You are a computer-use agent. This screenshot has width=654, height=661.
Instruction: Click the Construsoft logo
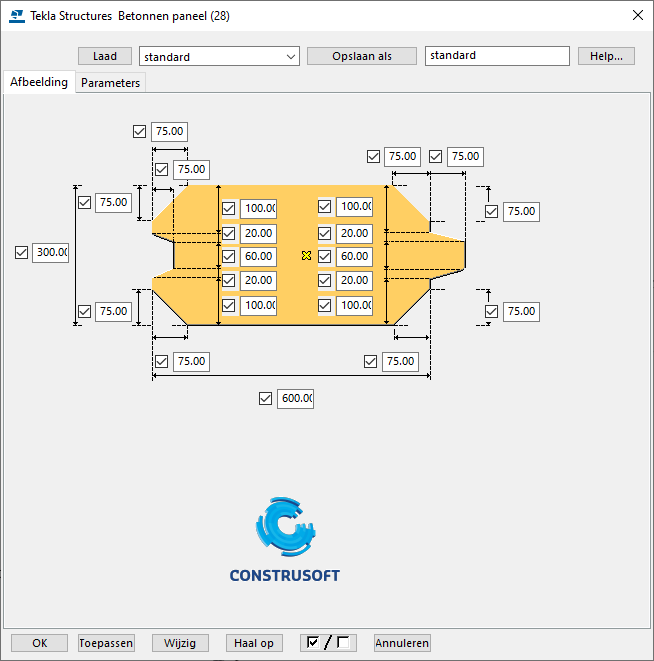[284, 539]
